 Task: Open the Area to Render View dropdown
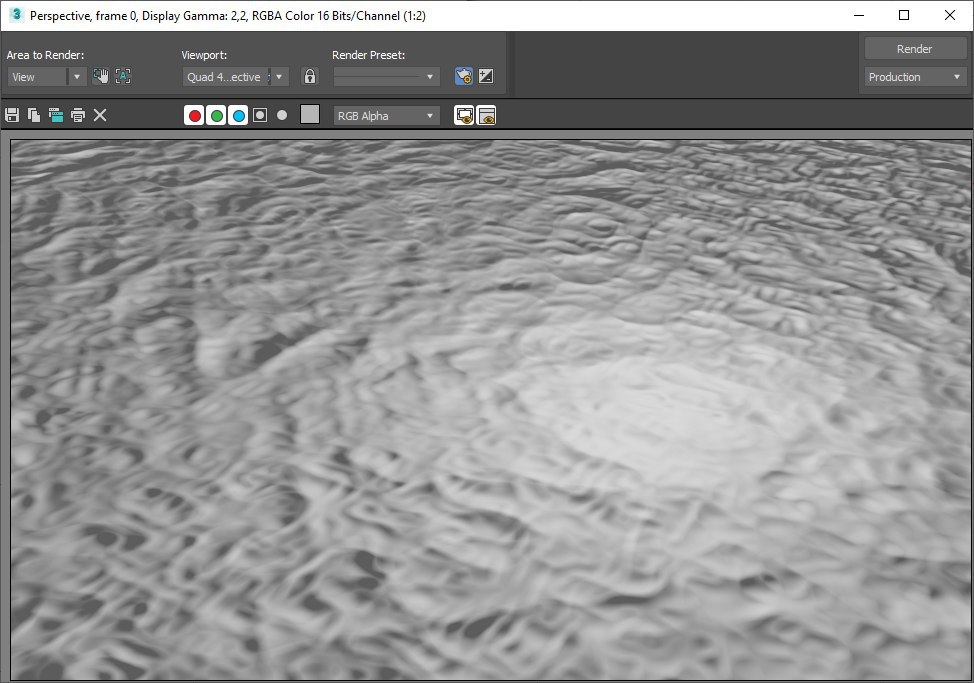point(47,77)
